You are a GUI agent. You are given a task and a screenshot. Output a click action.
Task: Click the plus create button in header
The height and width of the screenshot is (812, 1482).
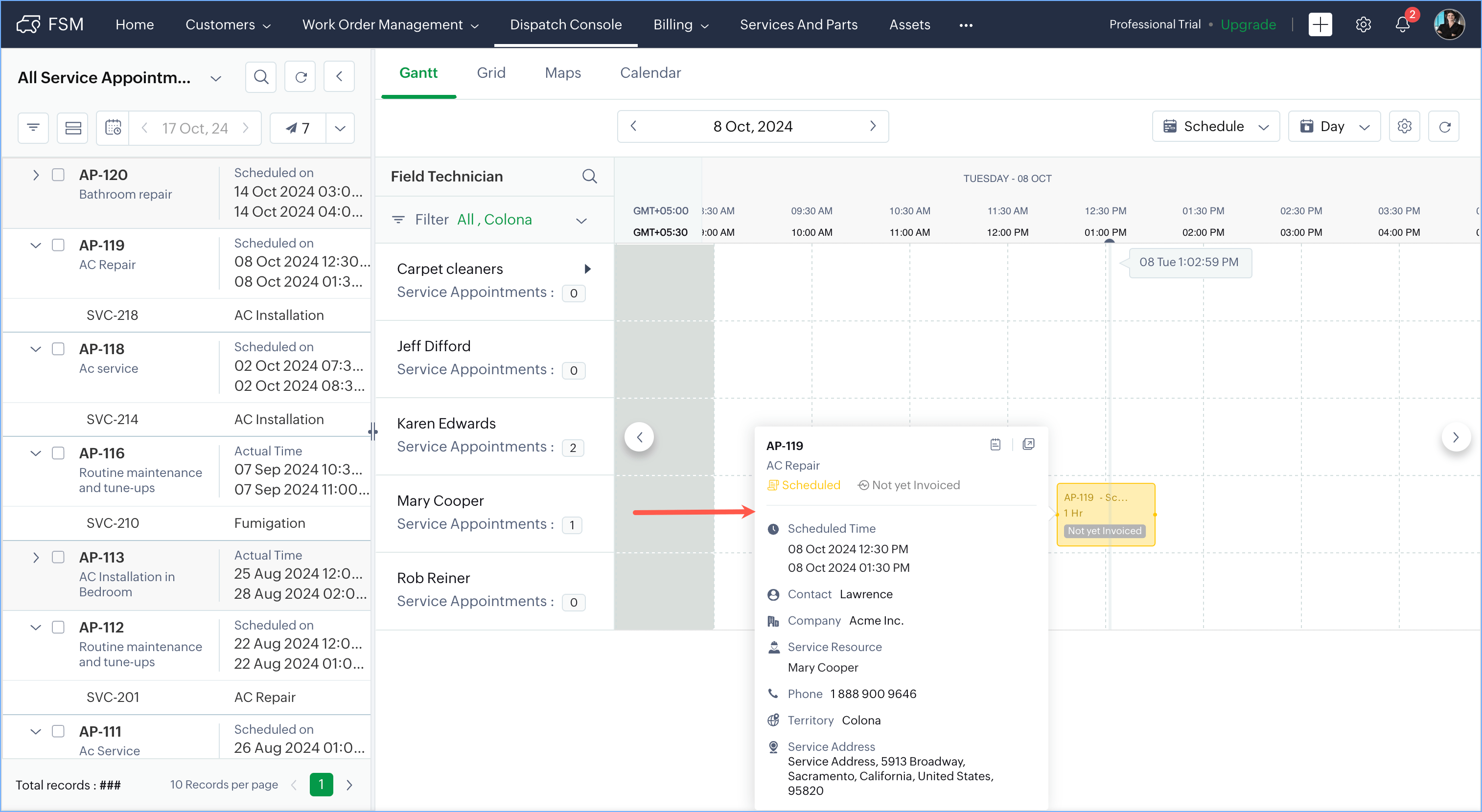1320,25
